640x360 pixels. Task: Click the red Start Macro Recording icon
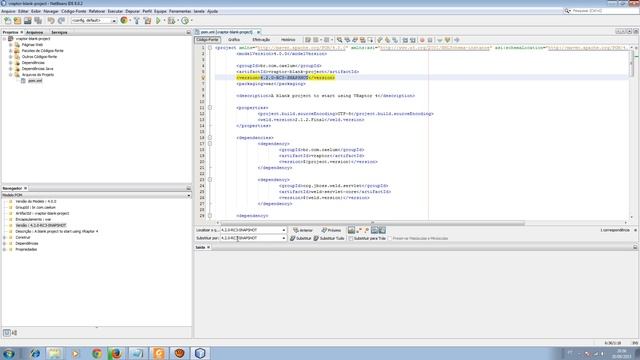422,40
